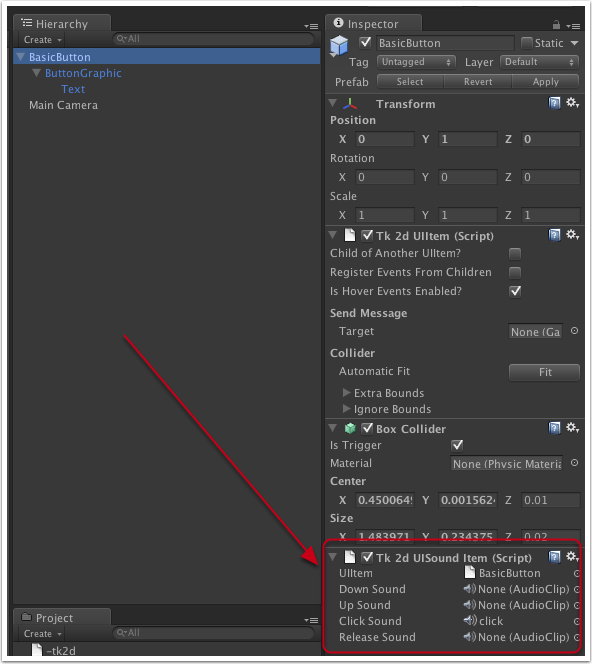Image resolution: width=592 pixels, height=664 pixels.
Task: Toggle the Static checkbox
Action: point(527,43)
